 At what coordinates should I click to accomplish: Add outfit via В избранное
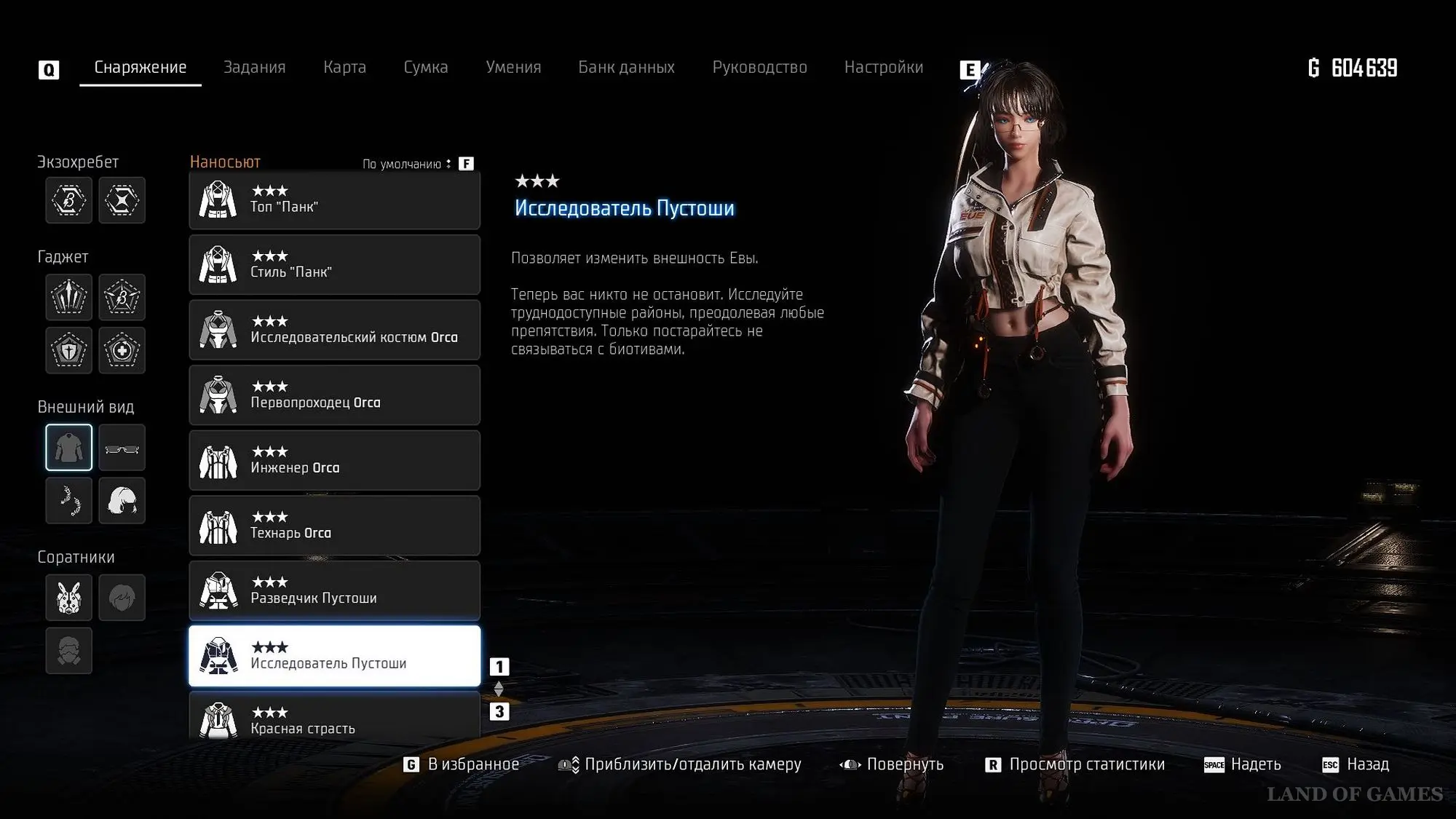coord(473,764)
